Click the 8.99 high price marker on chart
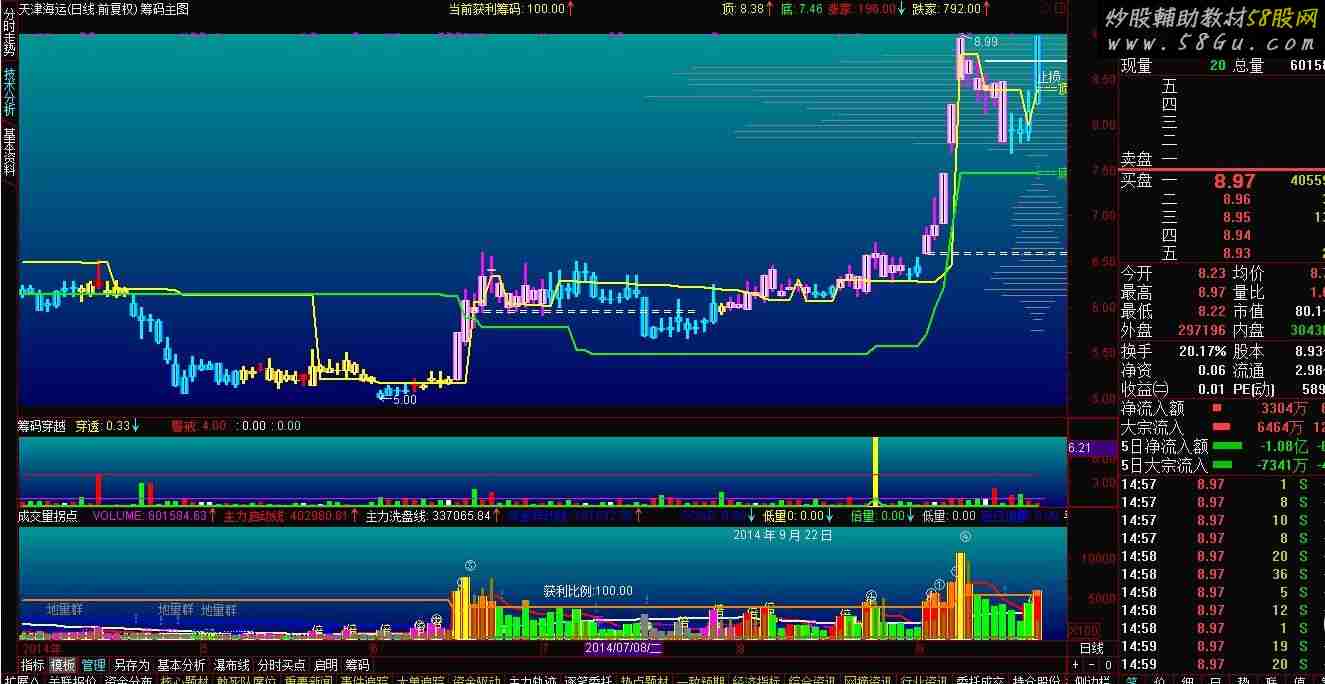The image size is (1325, 684). pos(985,42)
